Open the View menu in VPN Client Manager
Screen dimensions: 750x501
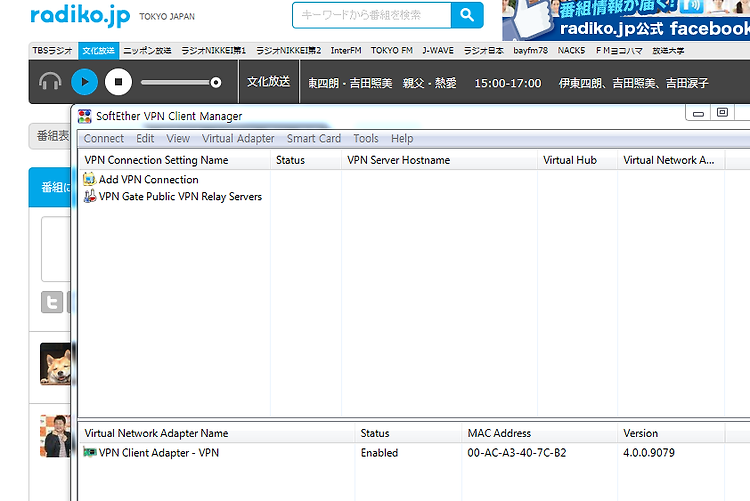click(x=178, y=139)
